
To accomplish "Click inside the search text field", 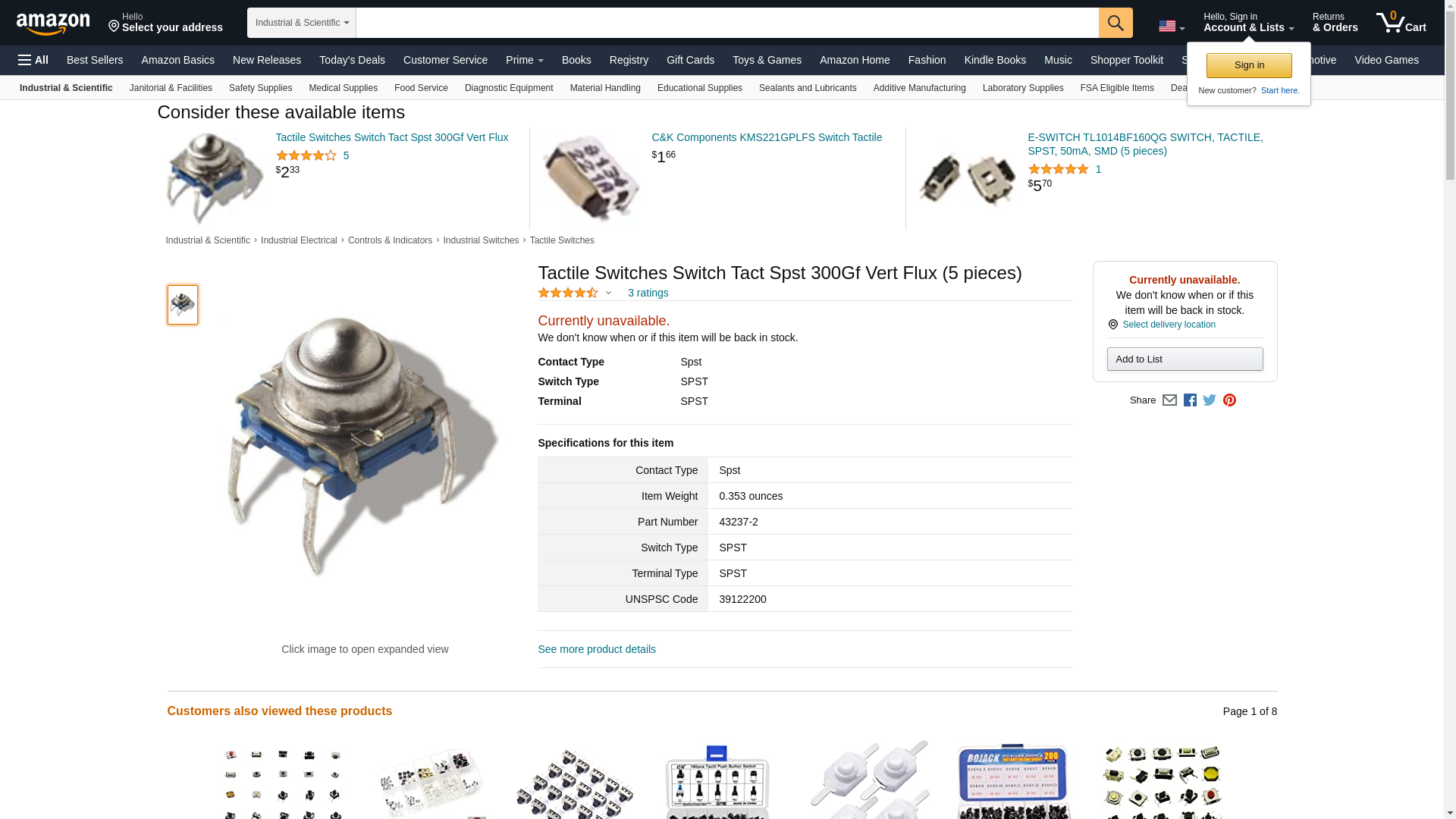I will [x=727, y=23].
